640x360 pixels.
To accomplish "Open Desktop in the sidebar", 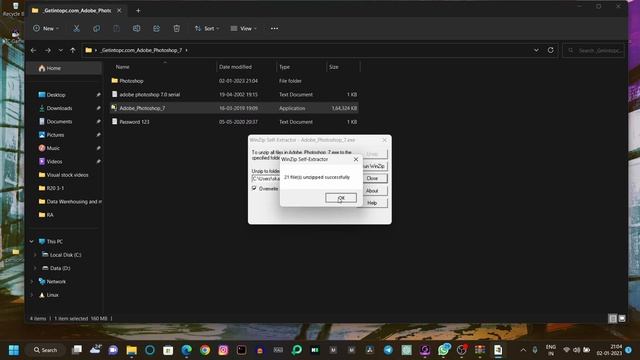I will click(56, 95).
